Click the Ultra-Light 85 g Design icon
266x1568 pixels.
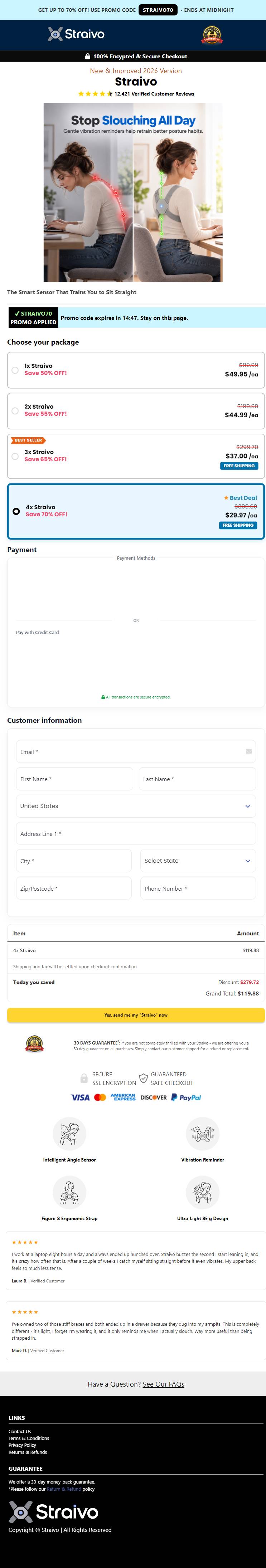point(203,1192)
